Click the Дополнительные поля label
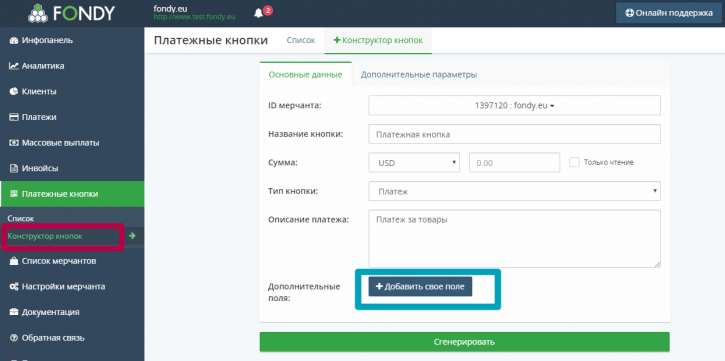Viewport: 725px width, 361px height. (304, 292)
